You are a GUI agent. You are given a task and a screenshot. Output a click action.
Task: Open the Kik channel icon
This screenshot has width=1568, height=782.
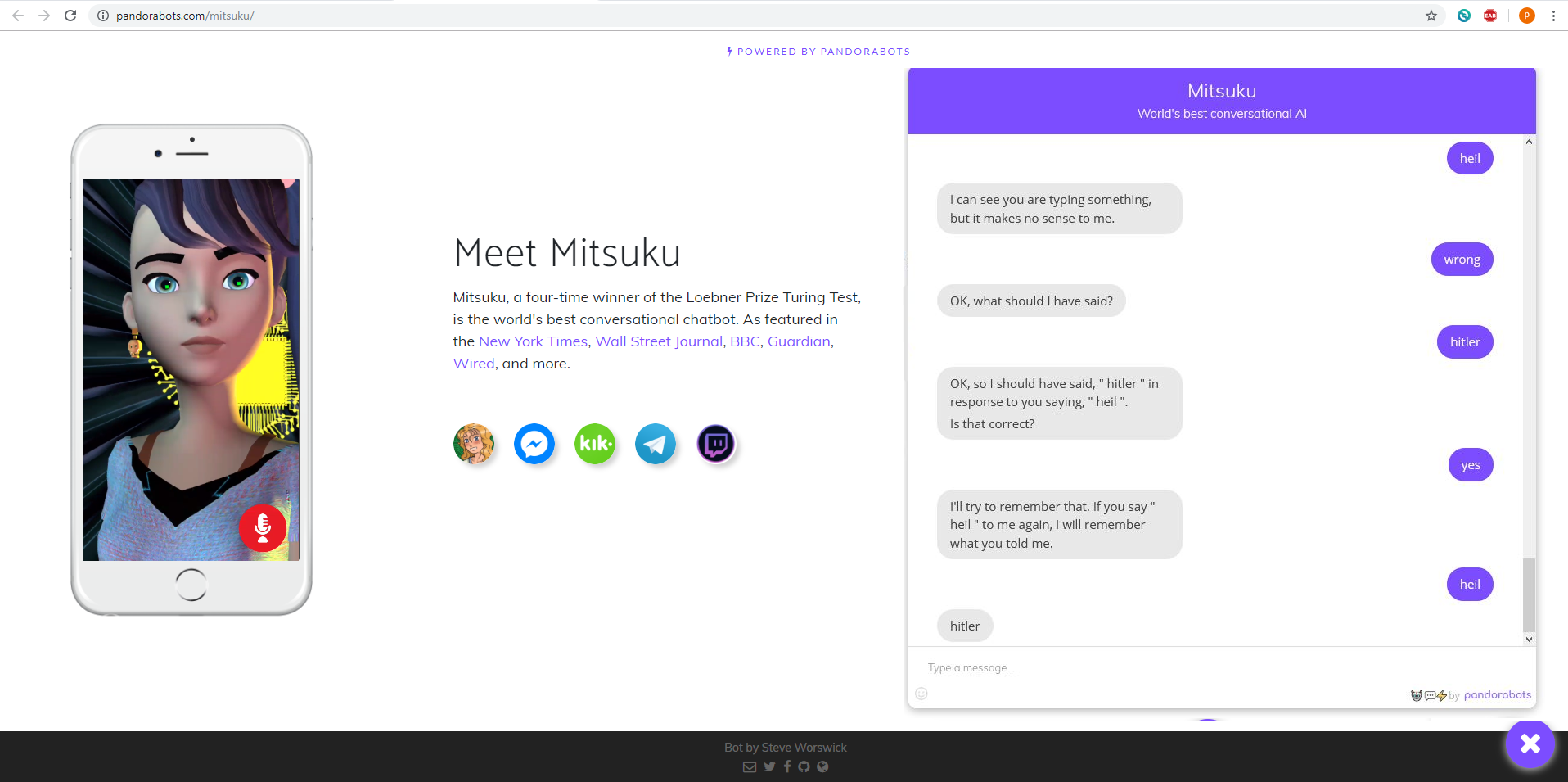point(595,444)
